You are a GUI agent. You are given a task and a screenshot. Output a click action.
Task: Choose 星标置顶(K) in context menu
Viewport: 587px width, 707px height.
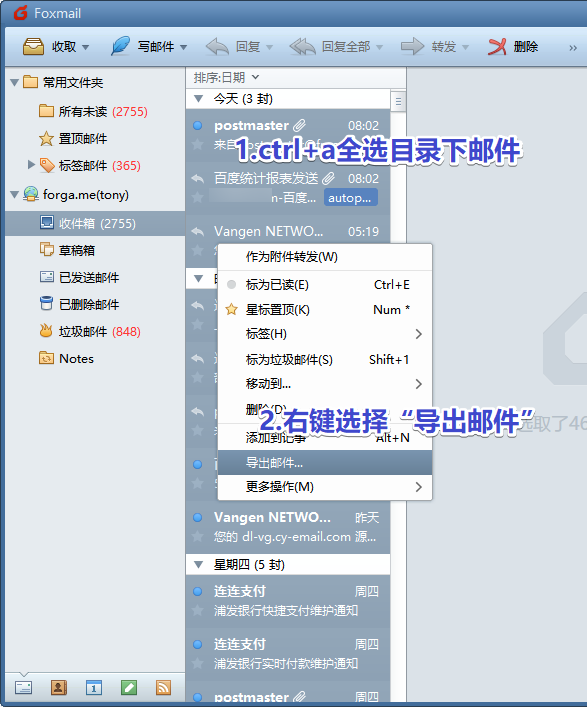coord(325,310)
